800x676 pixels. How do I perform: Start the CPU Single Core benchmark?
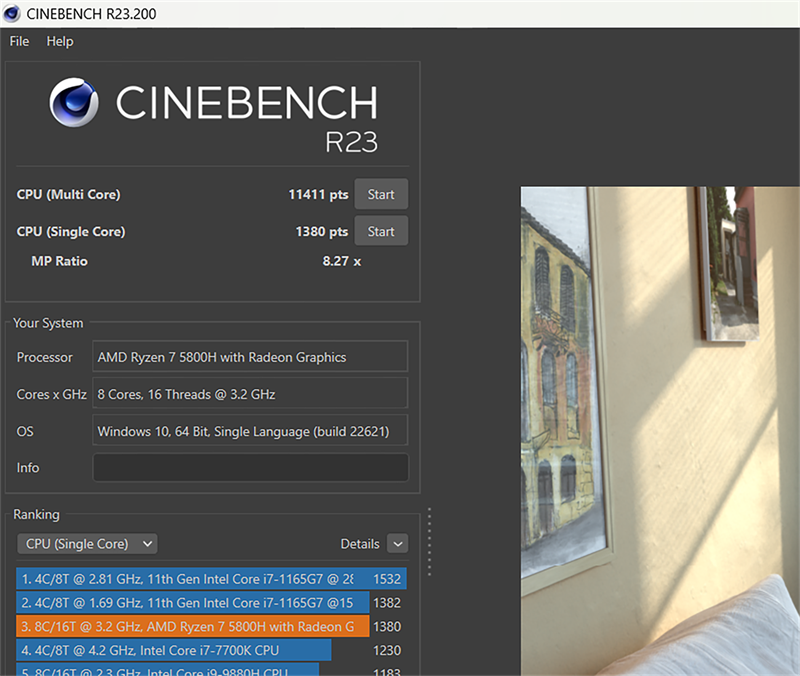coord(381,231)
